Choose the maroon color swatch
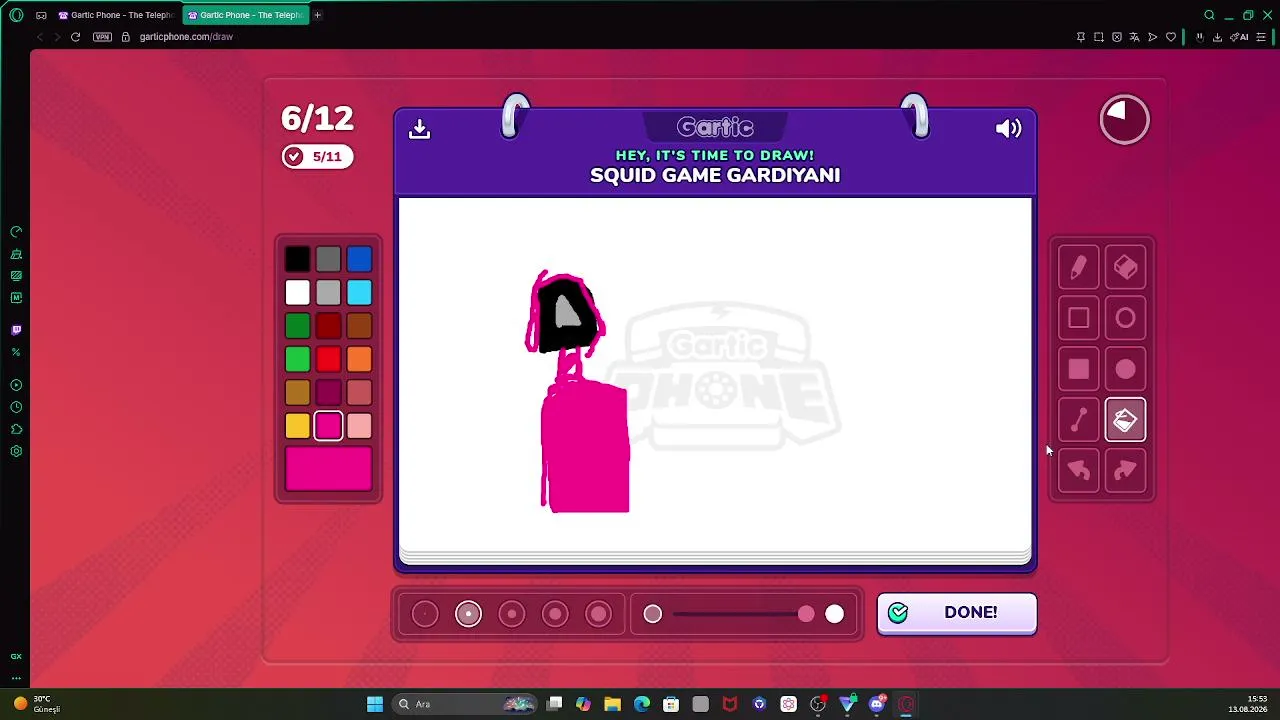The width and height of the screenshot is (1280, 720). (328, 393)
